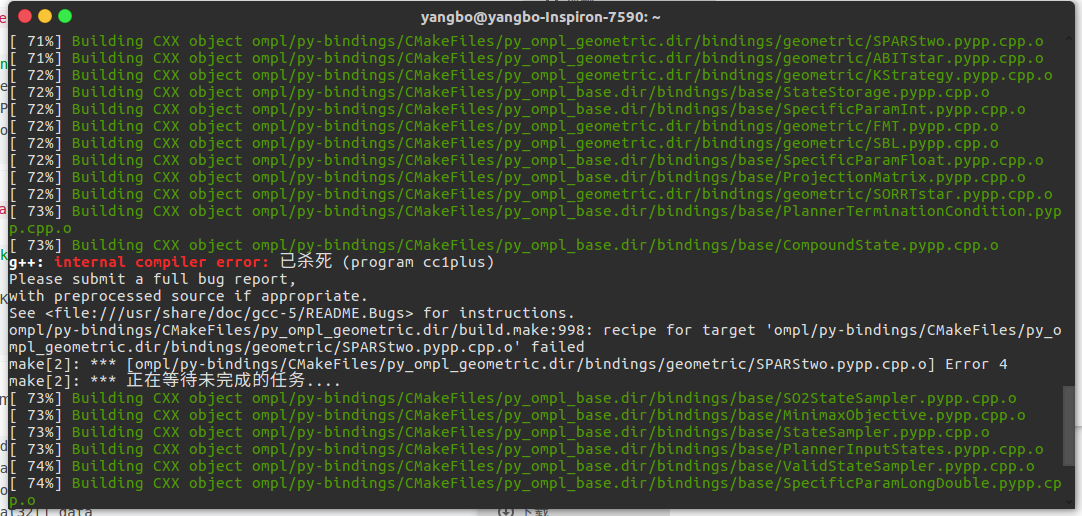
Task: Click the red 'internal compiler error' text
Action: click(162, 262)
